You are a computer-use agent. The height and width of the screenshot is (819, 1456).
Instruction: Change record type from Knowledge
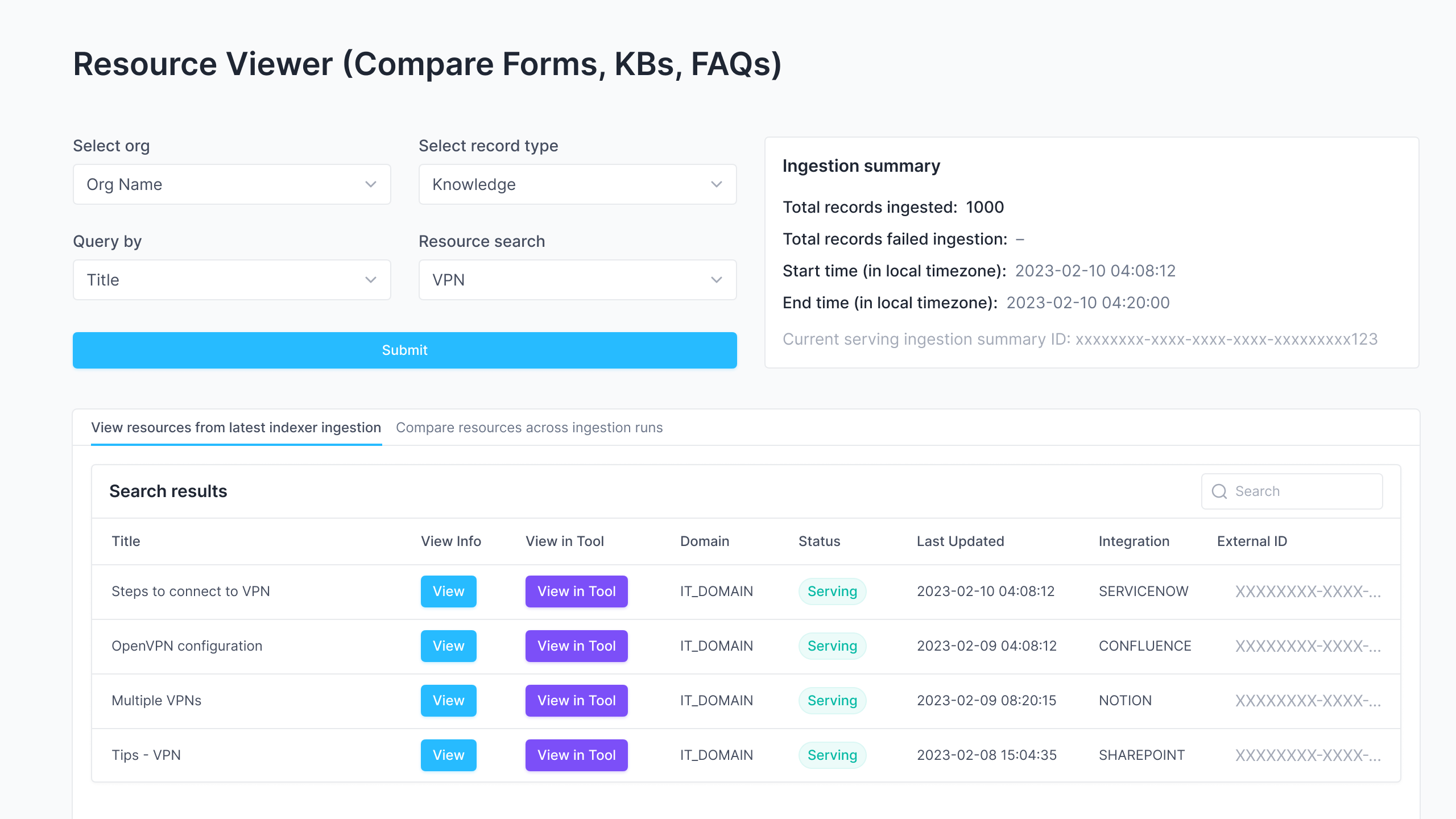coord(577,184)
